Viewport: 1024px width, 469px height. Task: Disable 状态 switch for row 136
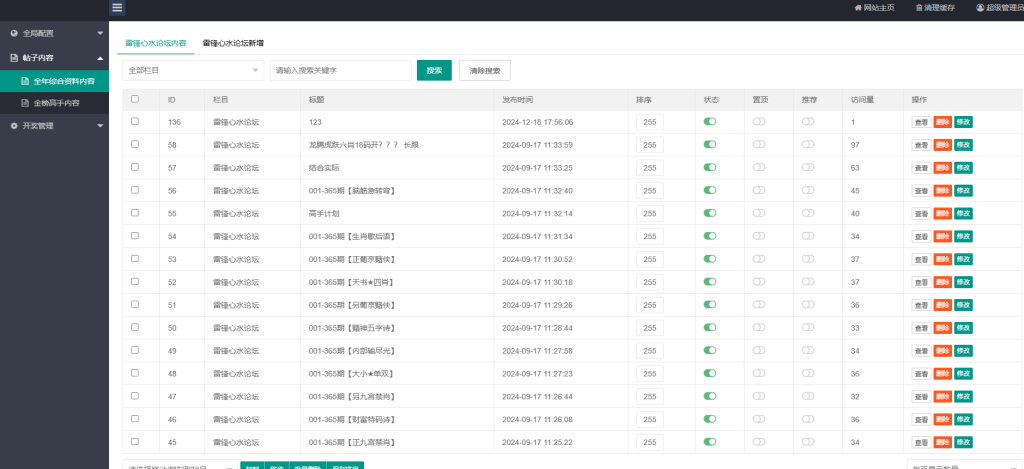pos(710,121)
